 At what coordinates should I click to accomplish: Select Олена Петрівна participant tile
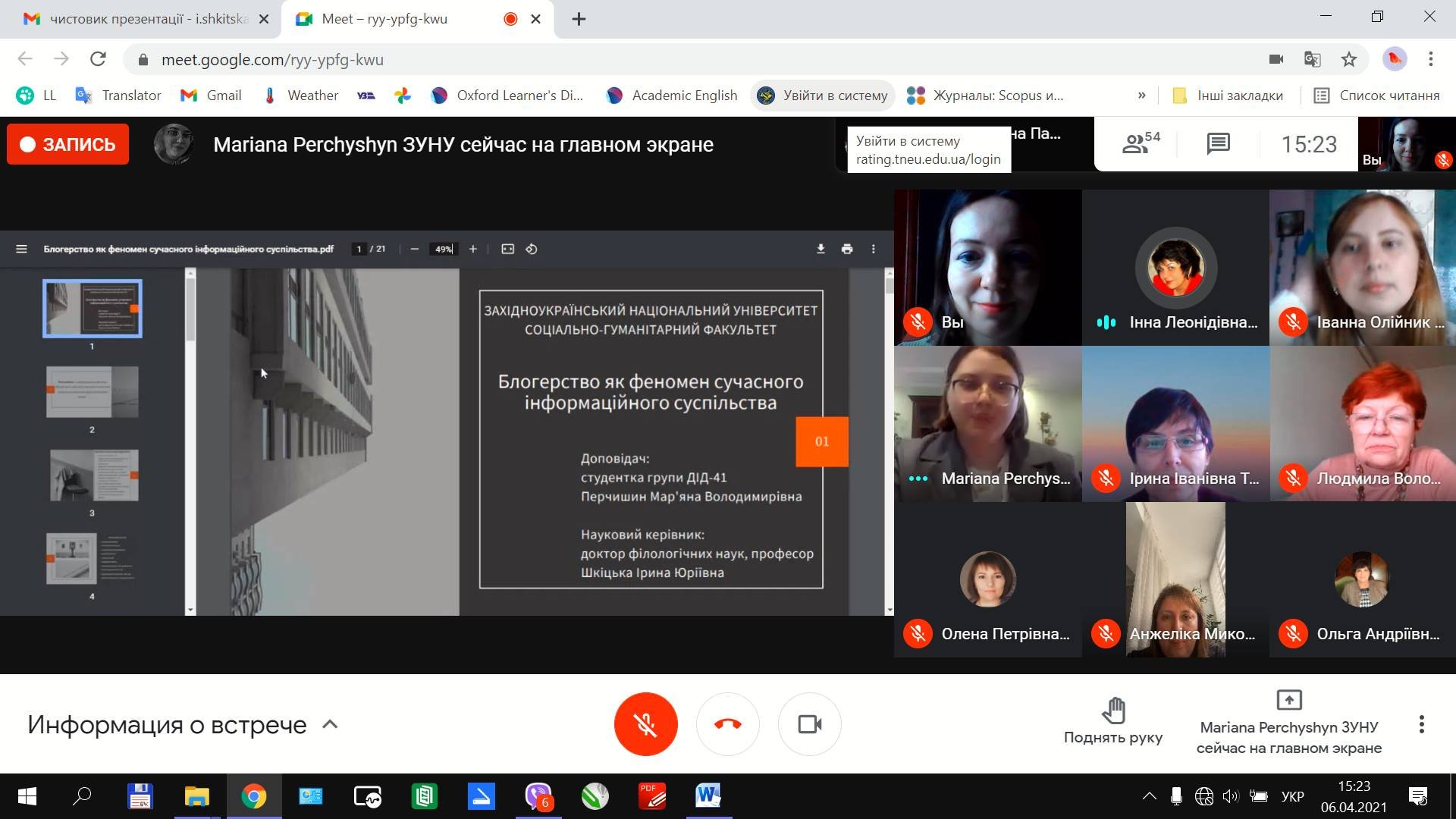[x=988, y=579]
